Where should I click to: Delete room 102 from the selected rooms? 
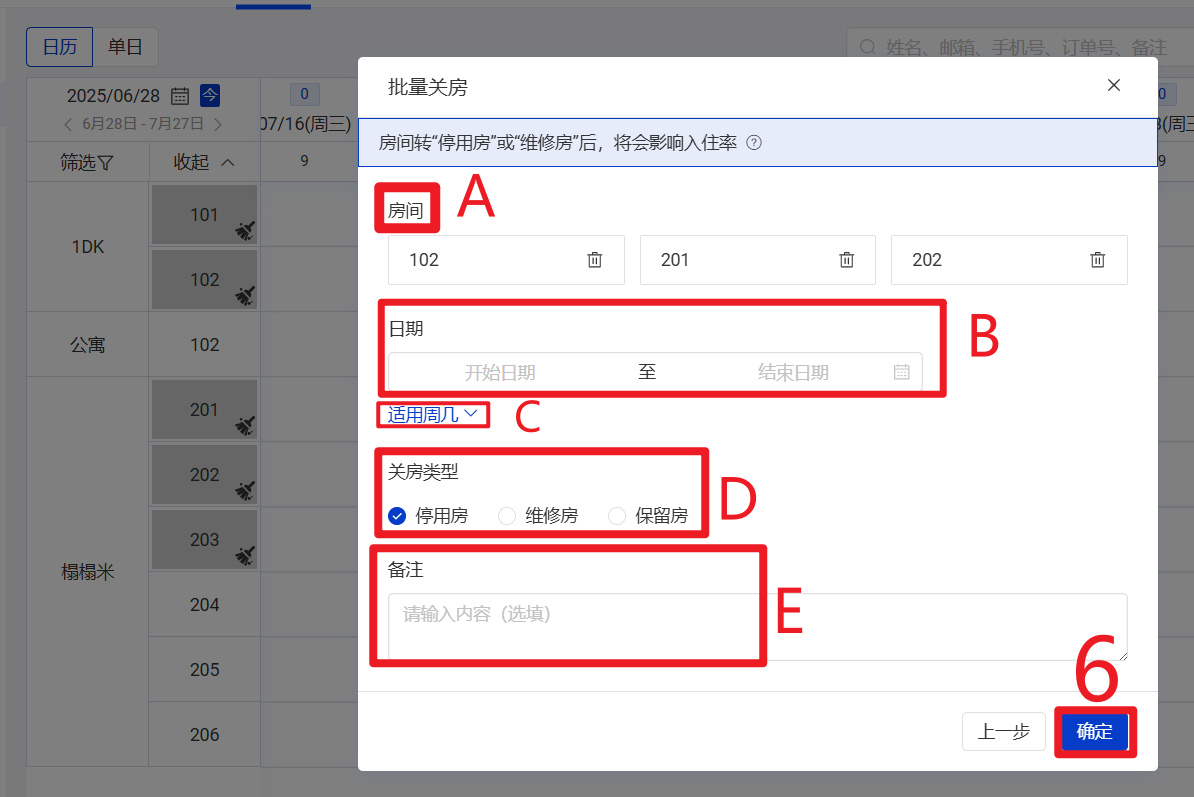click(594, 260)
